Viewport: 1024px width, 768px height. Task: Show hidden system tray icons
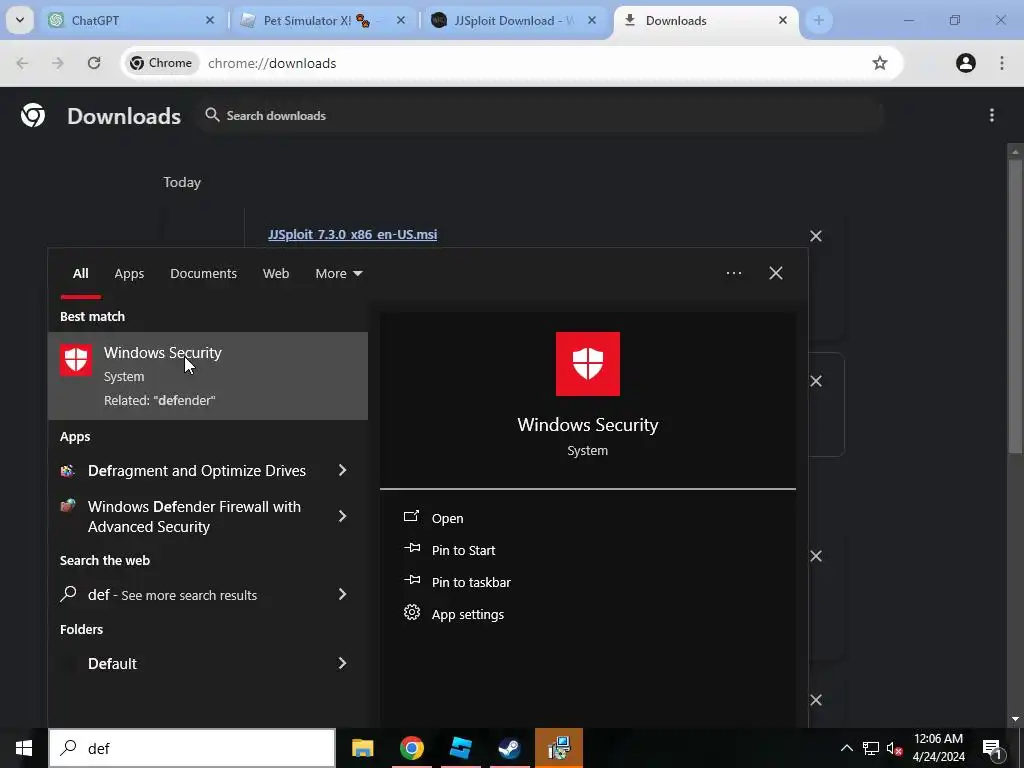pyautogui.click(x=846, y=748)
